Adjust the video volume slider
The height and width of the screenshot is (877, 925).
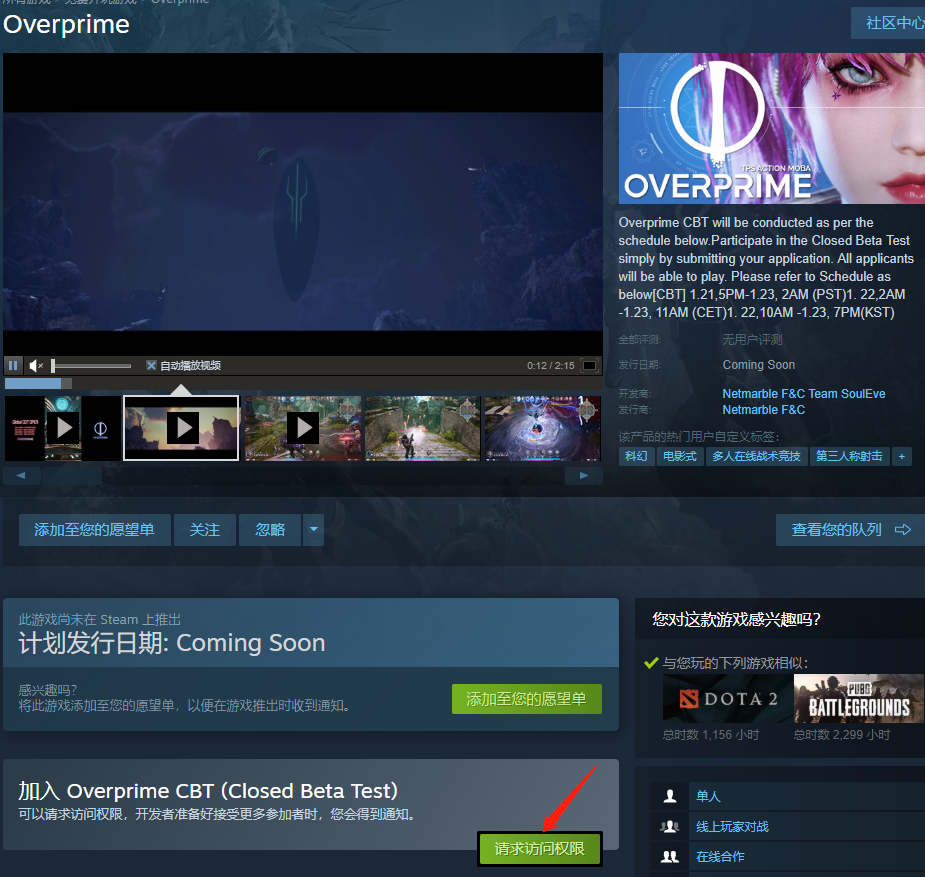click(91, 366)
